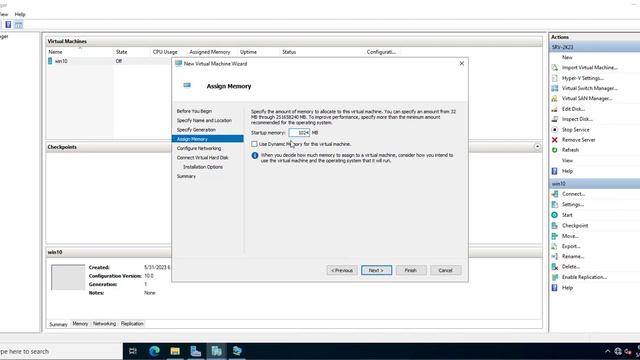Collapse the Checkpoints panel arrow

pyautogui.click(x=537, y=147)
